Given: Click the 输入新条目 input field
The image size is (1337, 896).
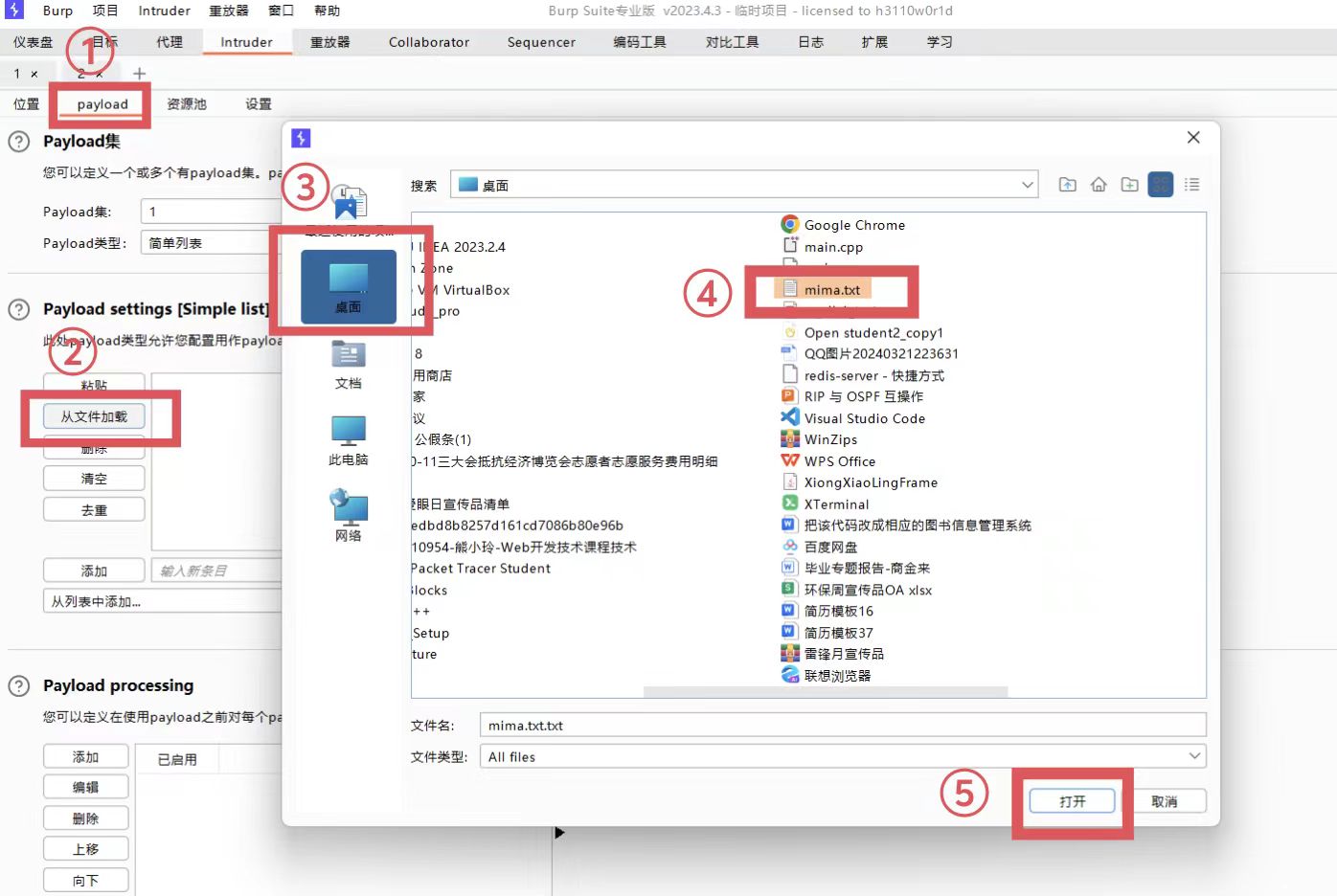Looking at the screenshot, I should click(x=217, y=571).
